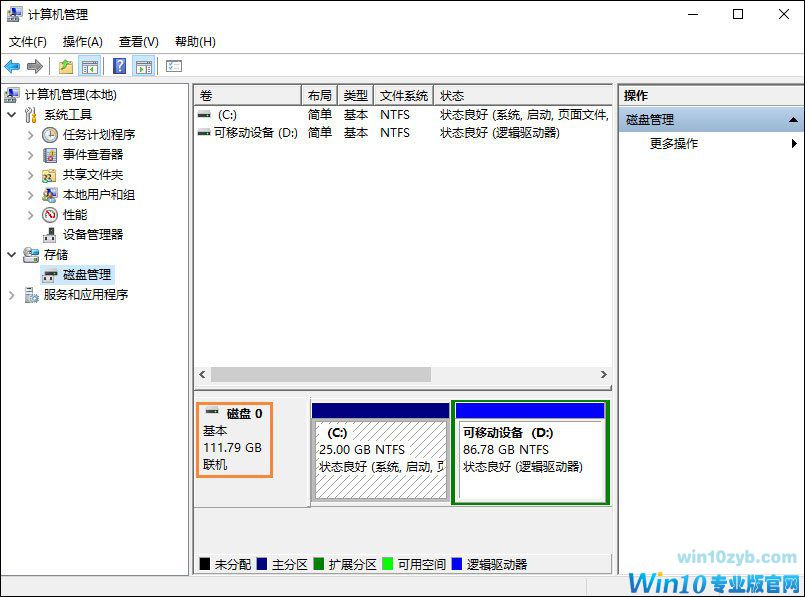Expand the 服务和应用程序 node
This screenshot has height=597, width=805.
click(10, 294)
